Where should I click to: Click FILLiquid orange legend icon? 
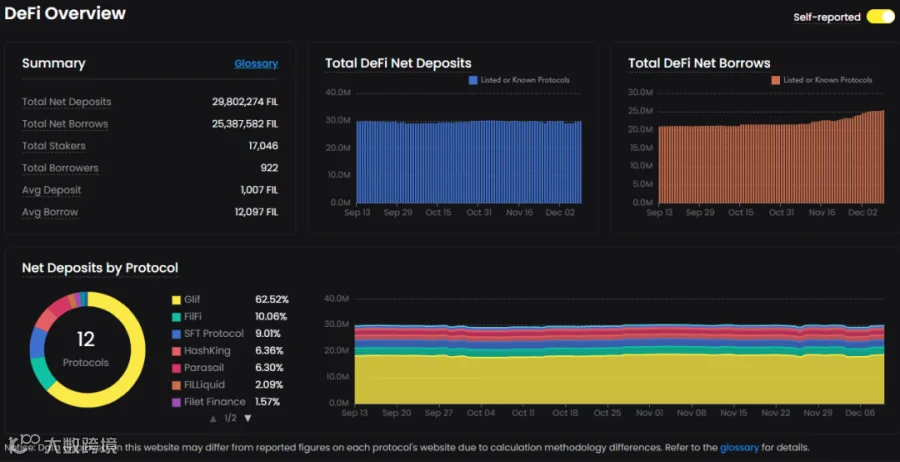pos(176,385)
